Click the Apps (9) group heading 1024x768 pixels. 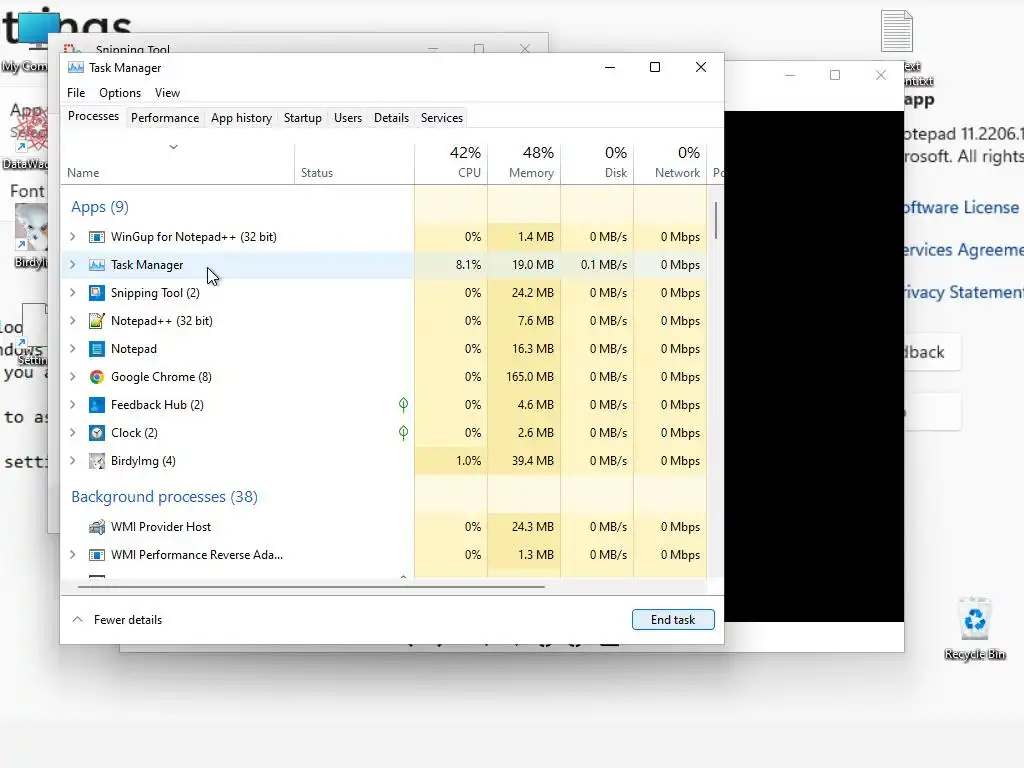(x=100, y=207)
